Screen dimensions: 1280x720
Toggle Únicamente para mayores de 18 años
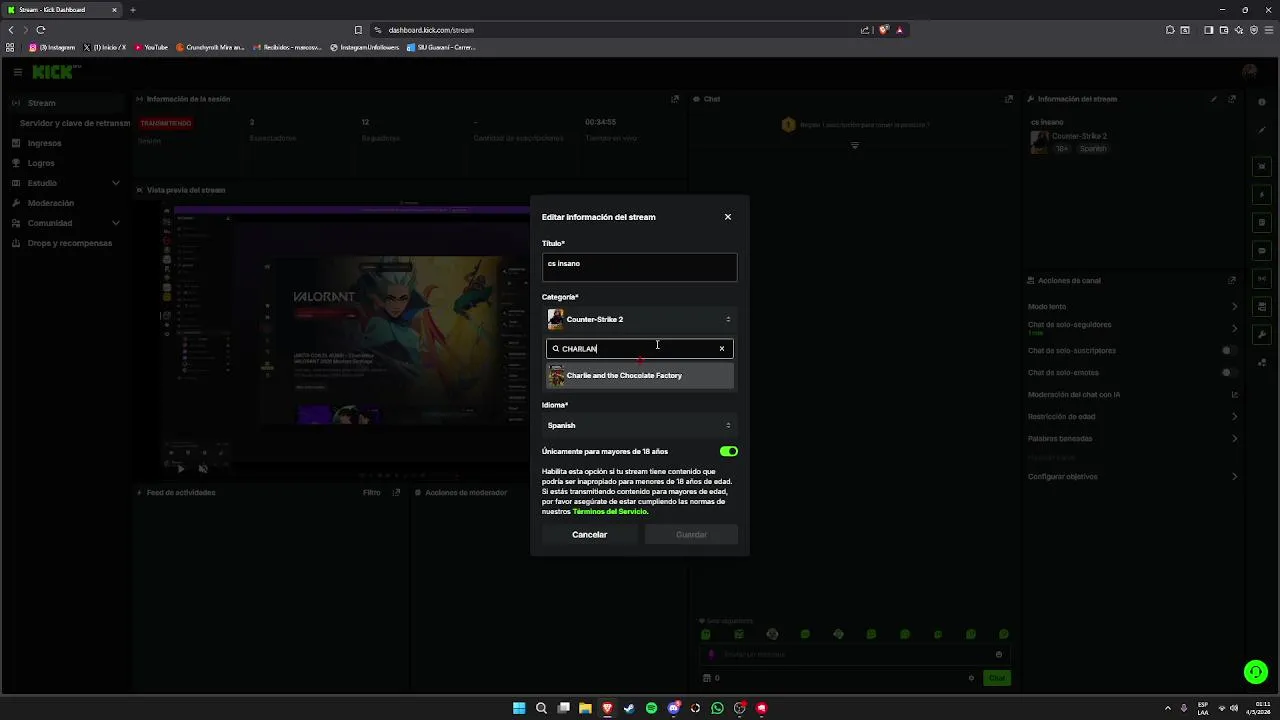tap(729, 451)
